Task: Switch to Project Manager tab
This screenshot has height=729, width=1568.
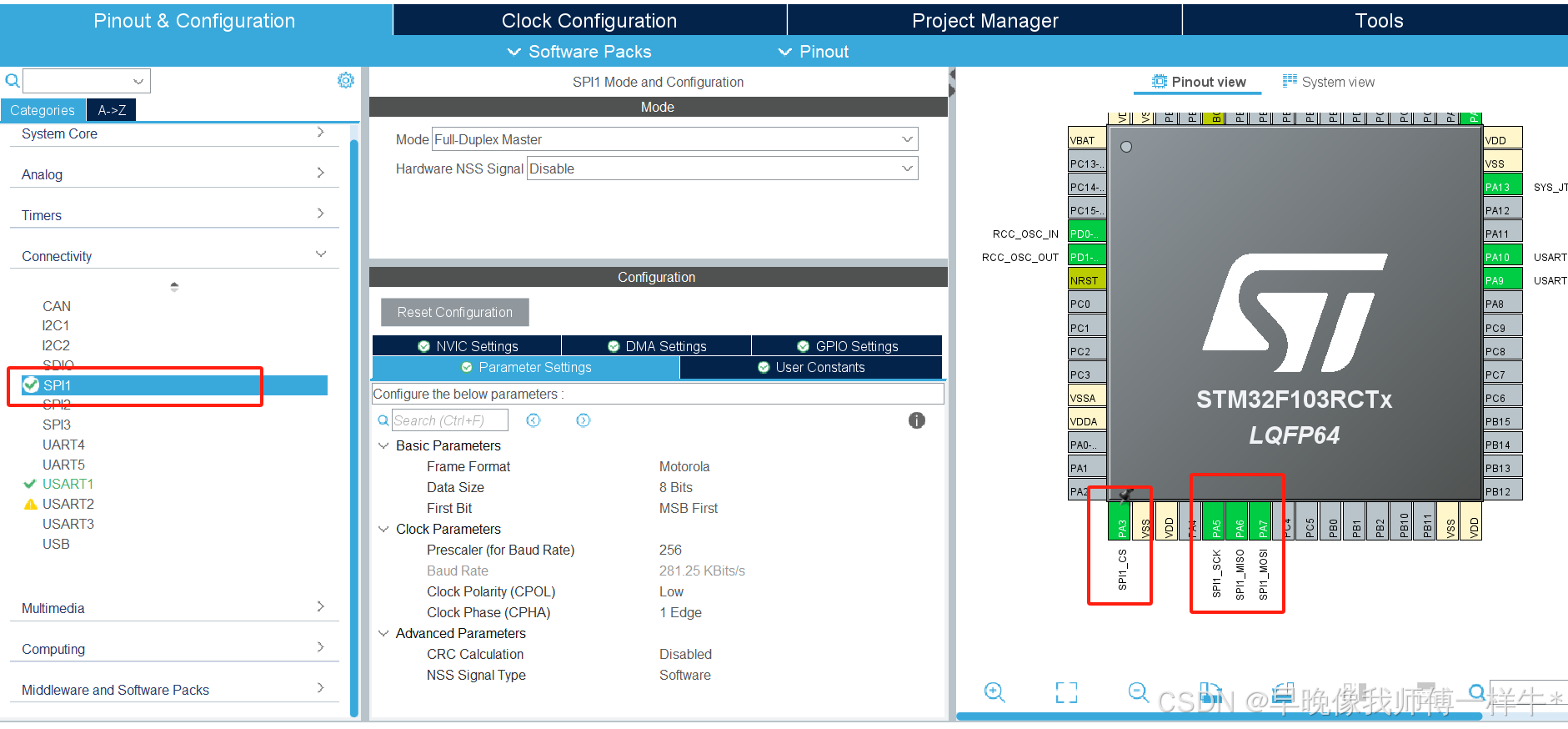Action: pos(984,20)
